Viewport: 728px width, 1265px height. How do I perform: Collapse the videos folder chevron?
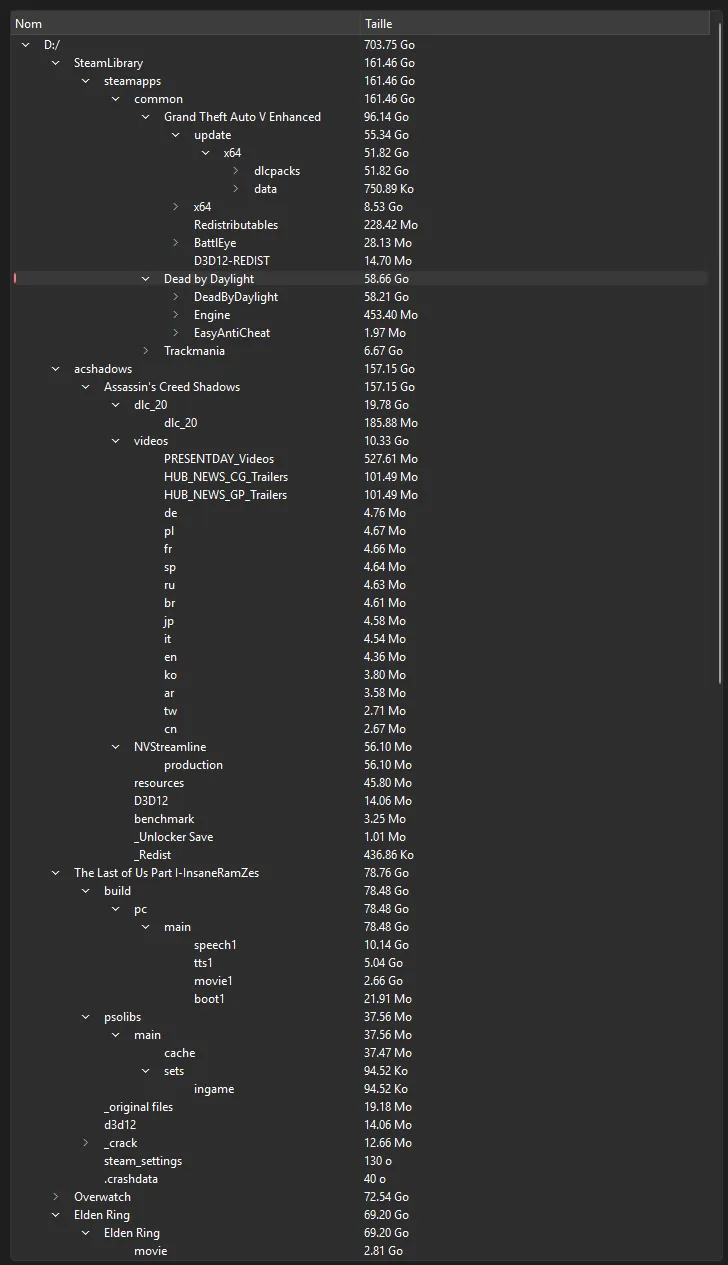coord(115,441)
